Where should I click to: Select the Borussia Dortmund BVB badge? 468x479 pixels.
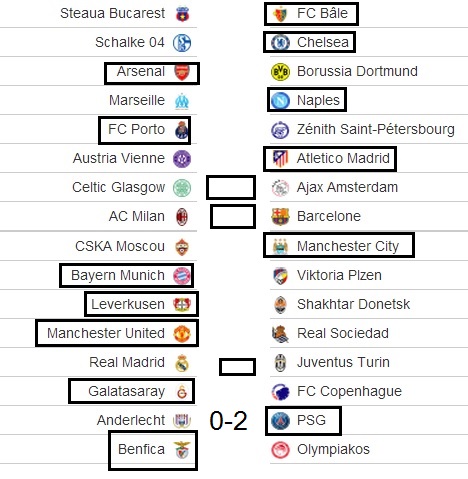click(280, 72)
